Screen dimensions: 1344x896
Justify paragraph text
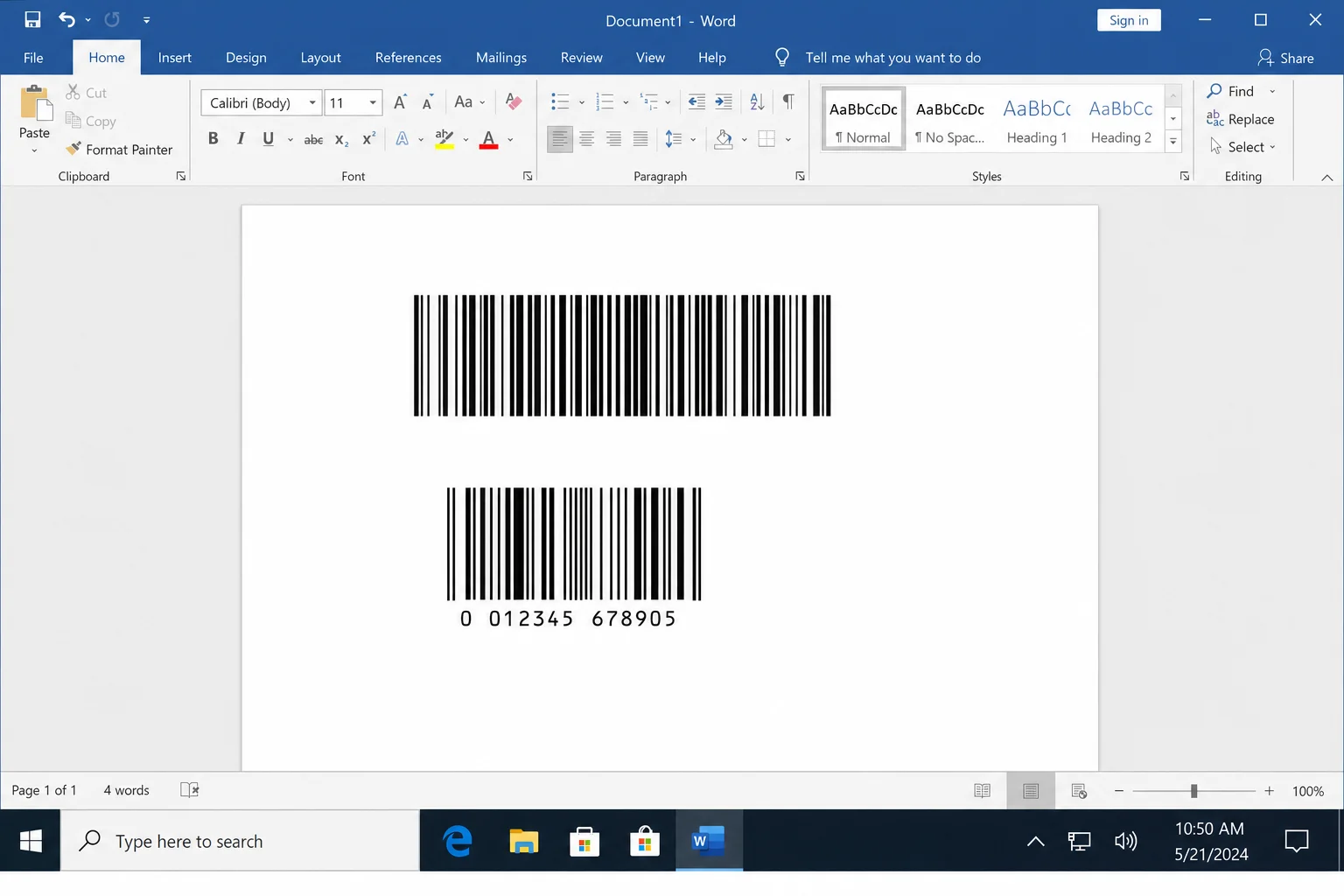click(x=640, y=139)
